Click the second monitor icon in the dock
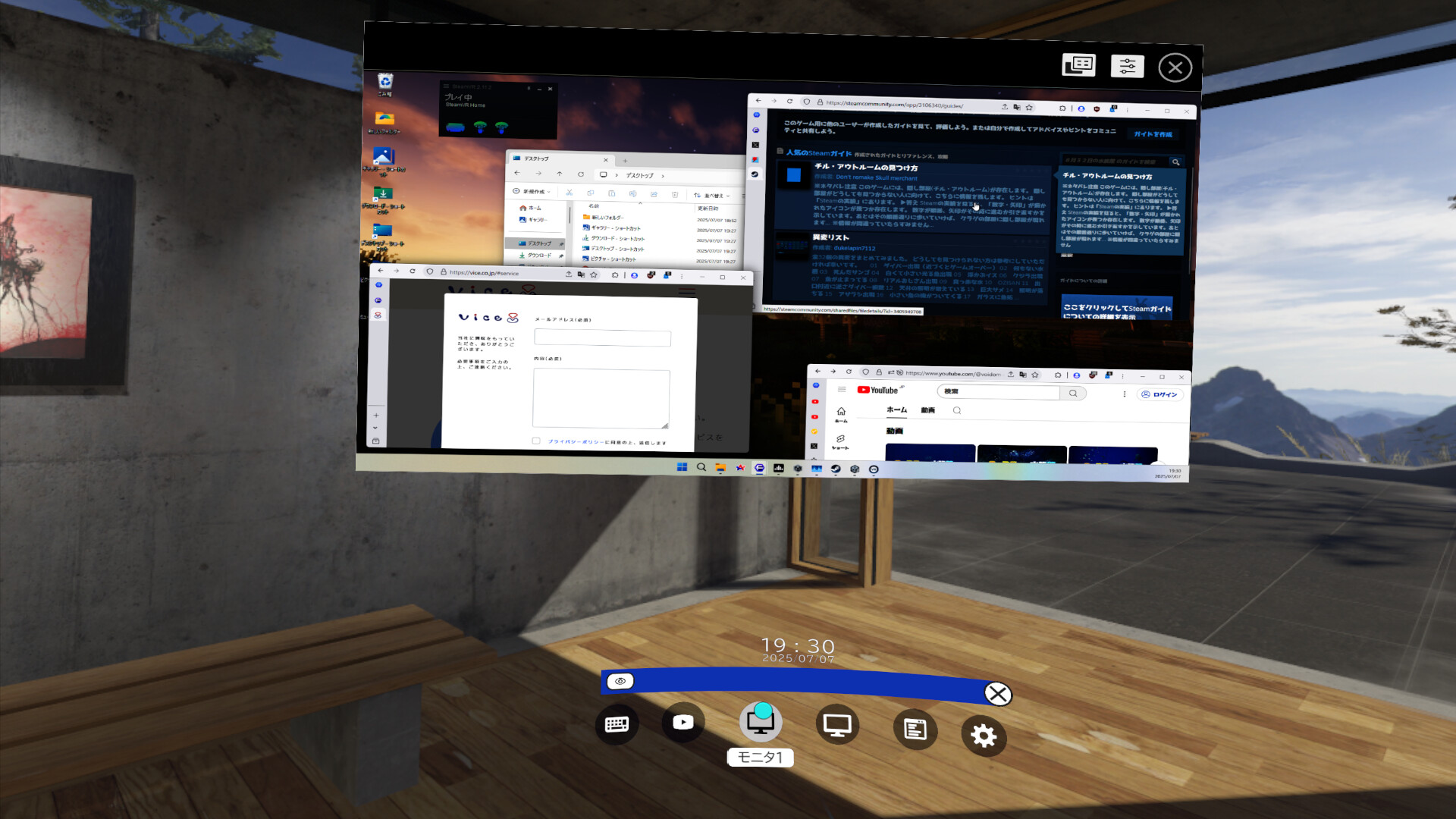This screenshot has width=1456, height=819. coord(837,726)
